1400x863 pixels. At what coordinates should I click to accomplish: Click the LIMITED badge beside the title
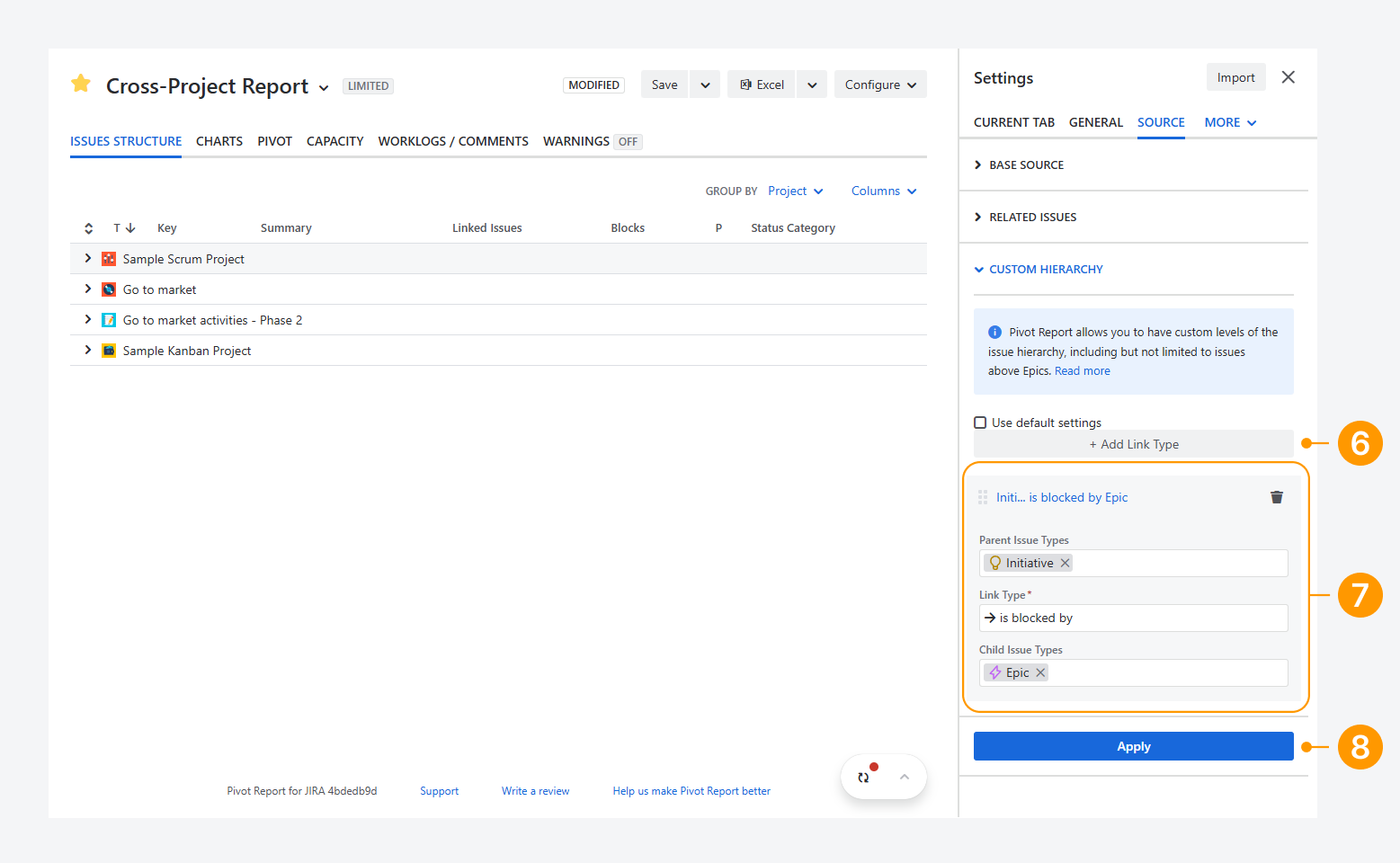tap(369, 86)
